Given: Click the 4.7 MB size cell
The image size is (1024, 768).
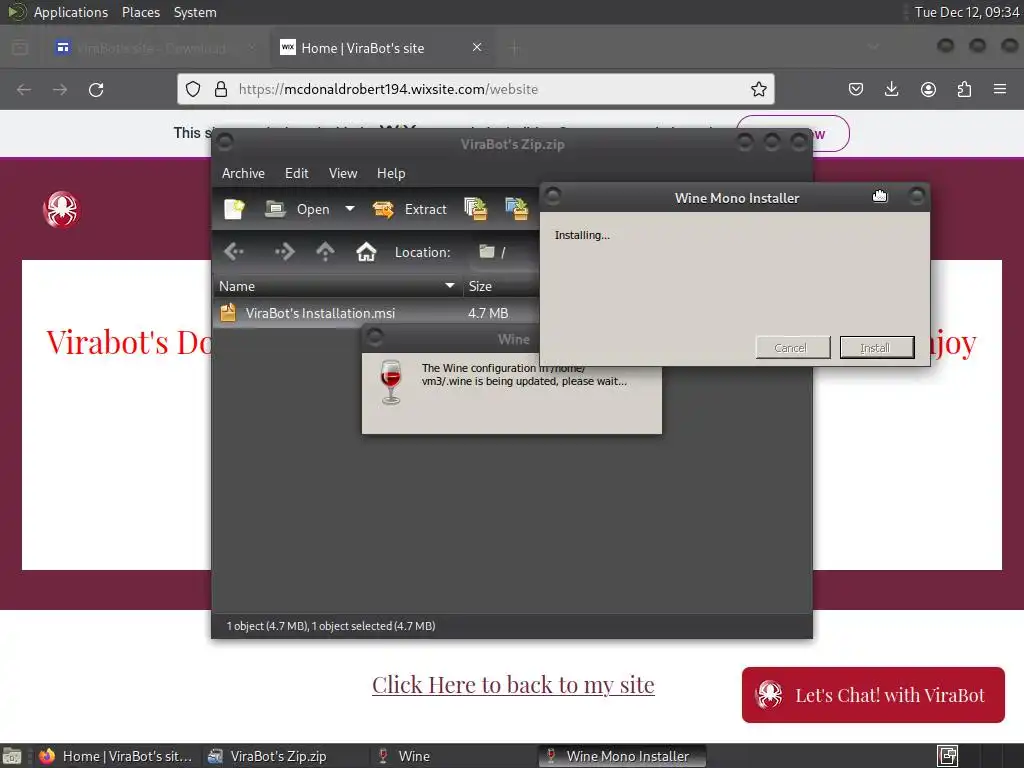Looking at the screenshot, I should tap(488, 313).
